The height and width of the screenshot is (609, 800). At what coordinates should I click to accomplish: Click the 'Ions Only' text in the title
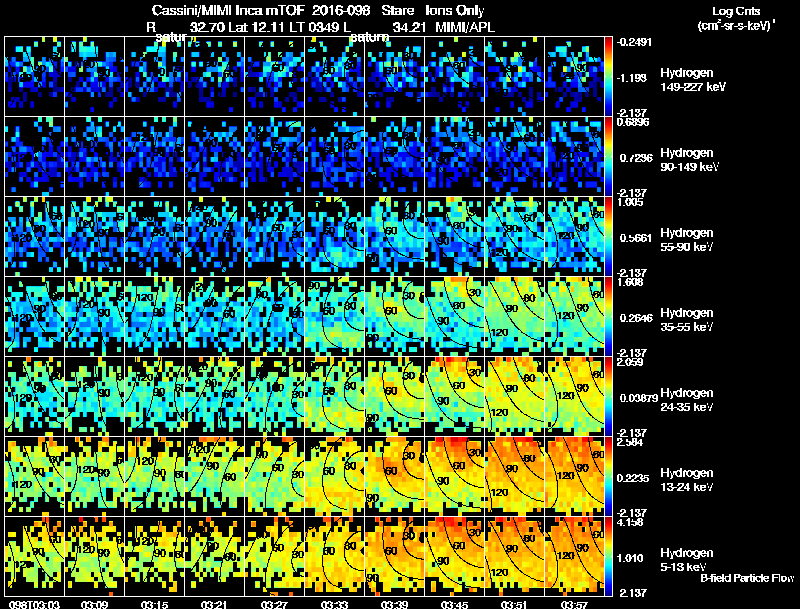[x=455, y=10]
